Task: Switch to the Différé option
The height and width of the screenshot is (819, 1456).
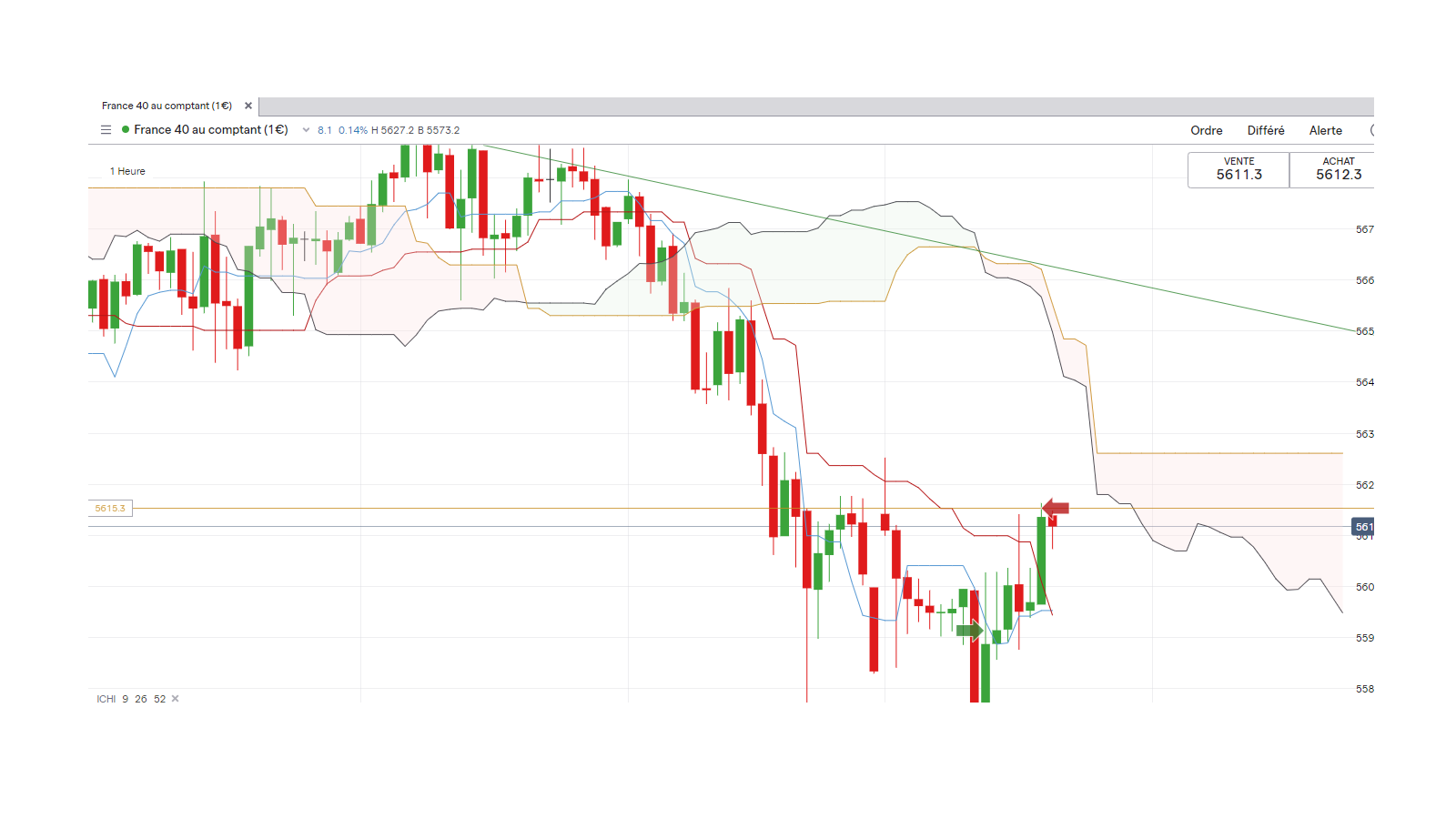Action: [x=1265, y=130]
